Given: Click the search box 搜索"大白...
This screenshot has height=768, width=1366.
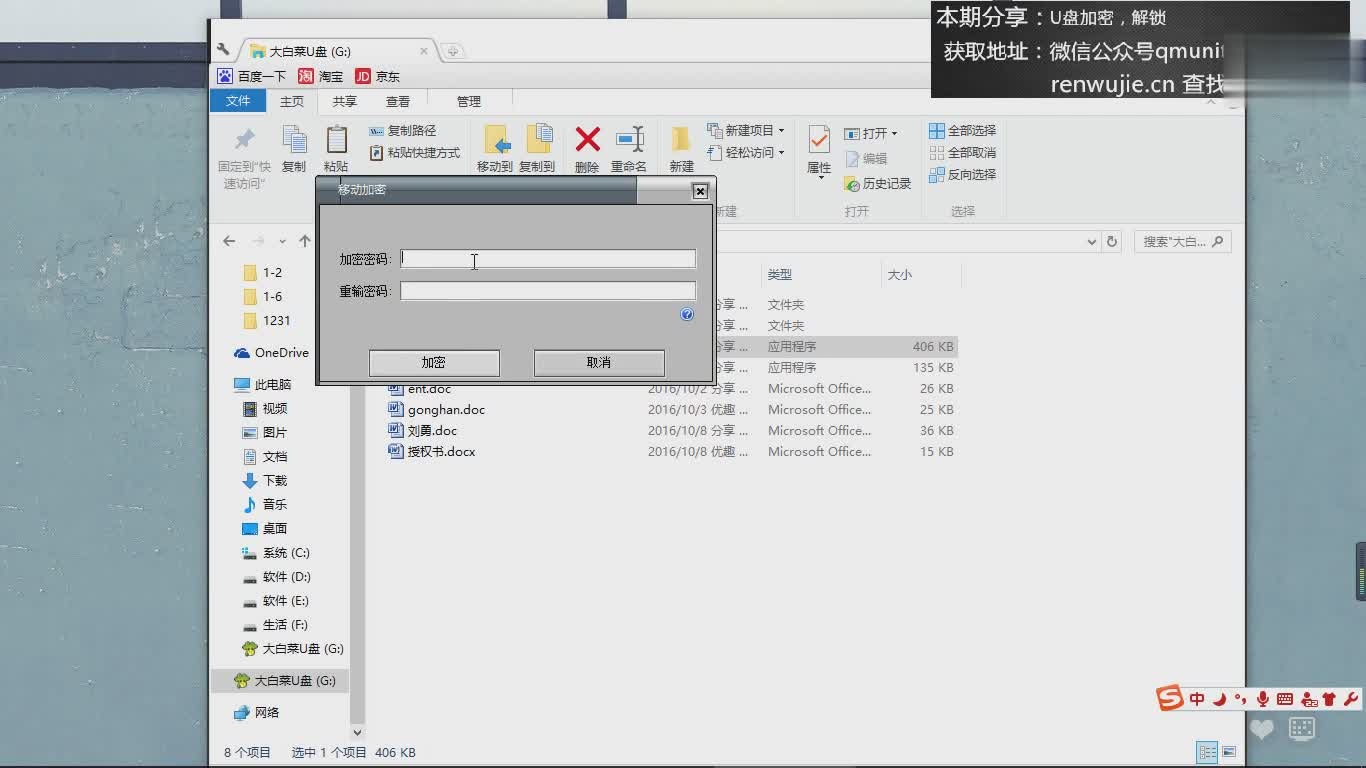Looking at the screenshot, I should [x=1182, y=242].
